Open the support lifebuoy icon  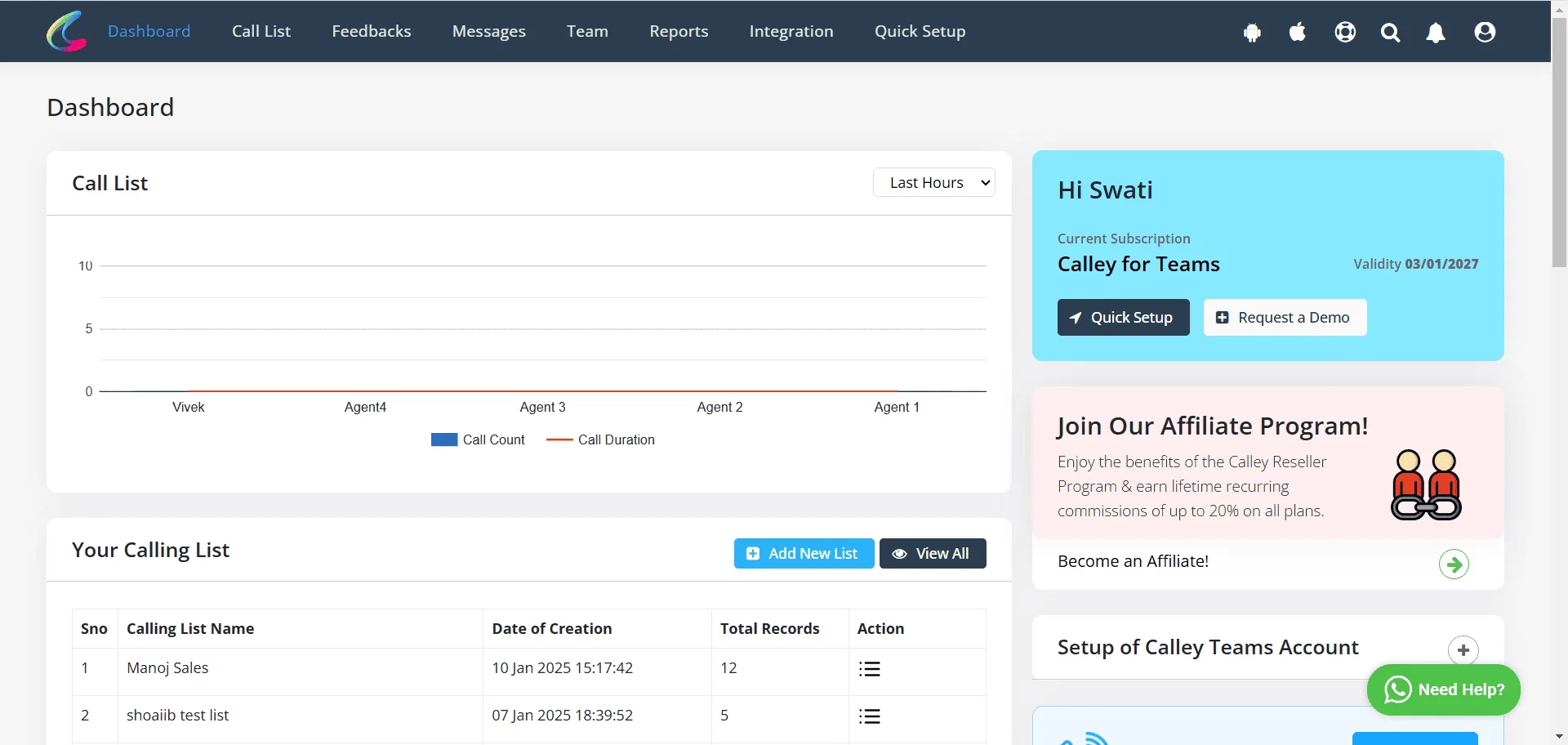click(1345, 32)
